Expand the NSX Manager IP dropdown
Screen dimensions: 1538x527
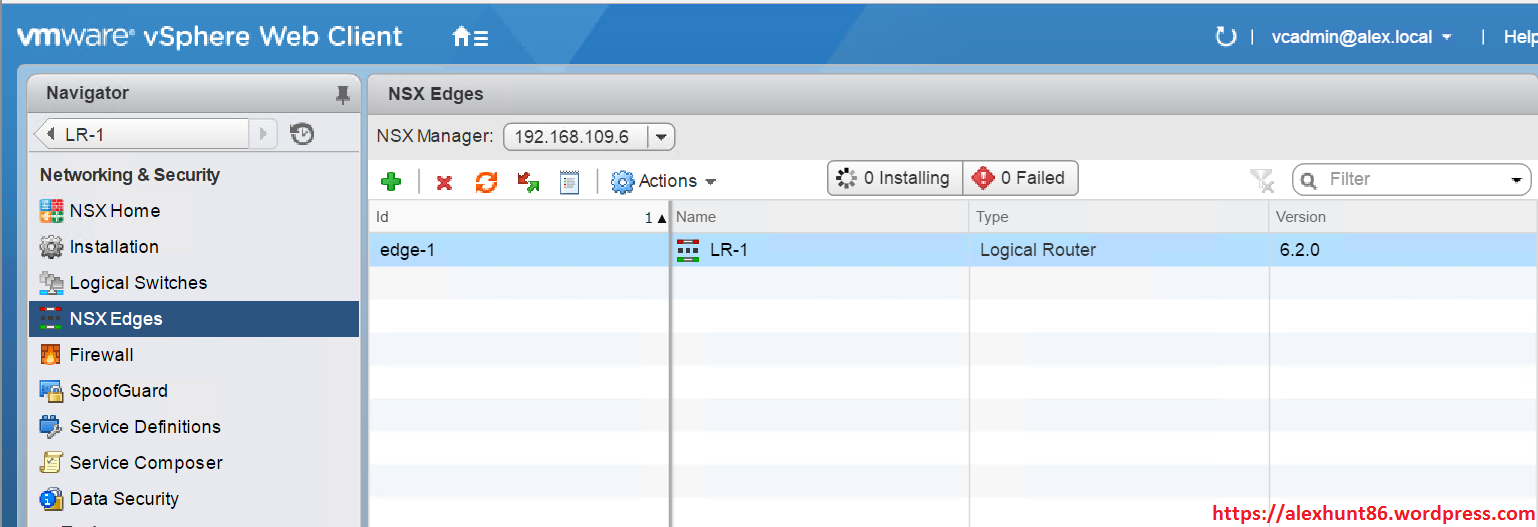(662, 136)
